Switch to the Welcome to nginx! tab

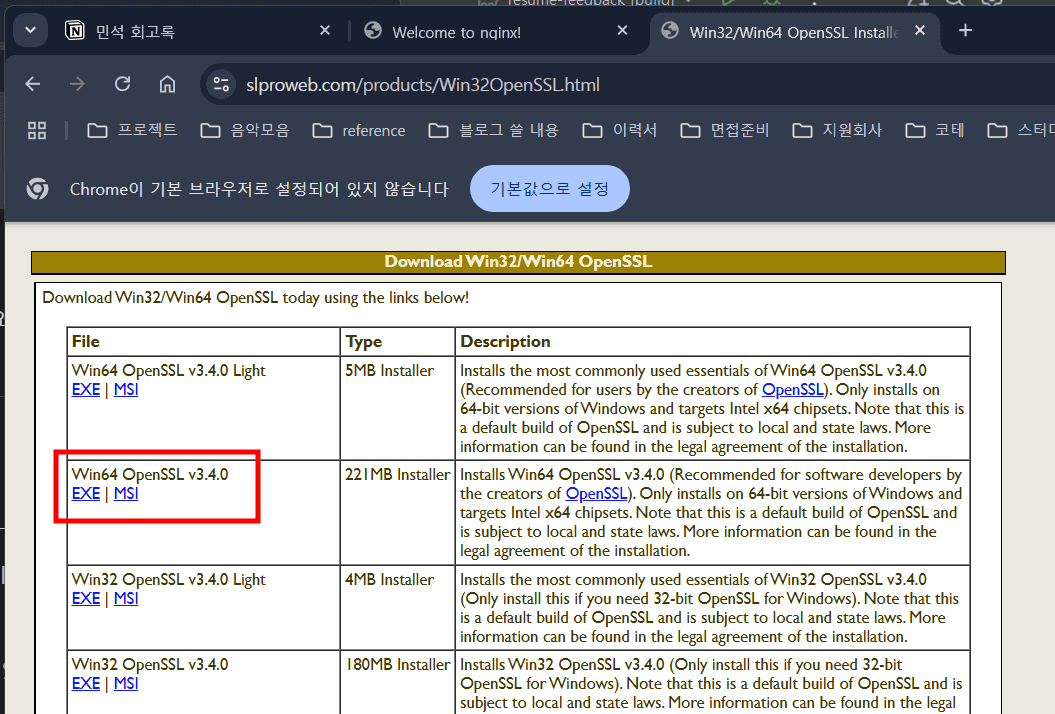[456, 32]
